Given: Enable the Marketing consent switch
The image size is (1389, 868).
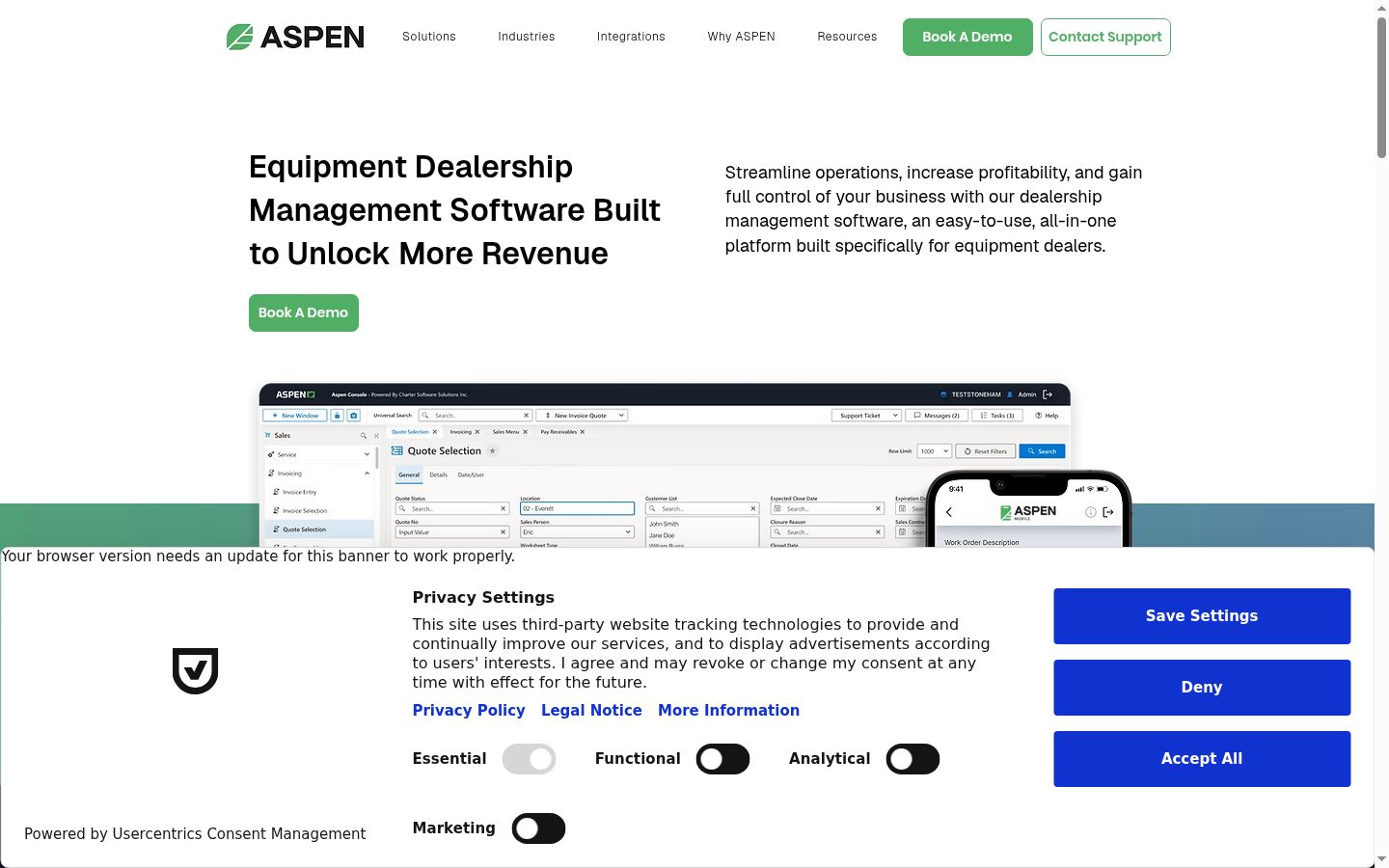Looking at the screenshot, I should (x=538, y=828).
